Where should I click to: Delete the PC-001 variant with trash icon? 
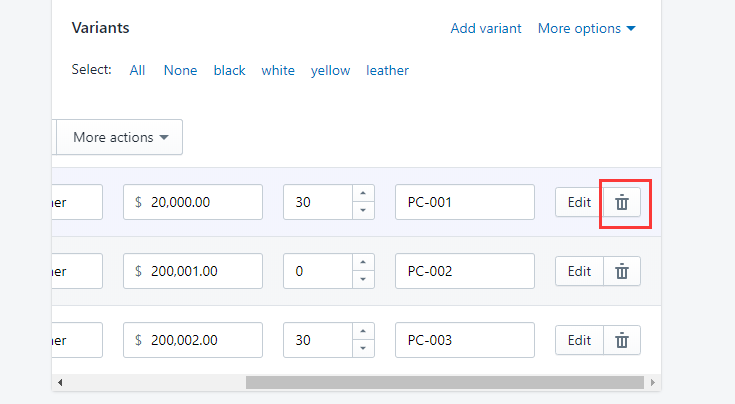[622, 202]
